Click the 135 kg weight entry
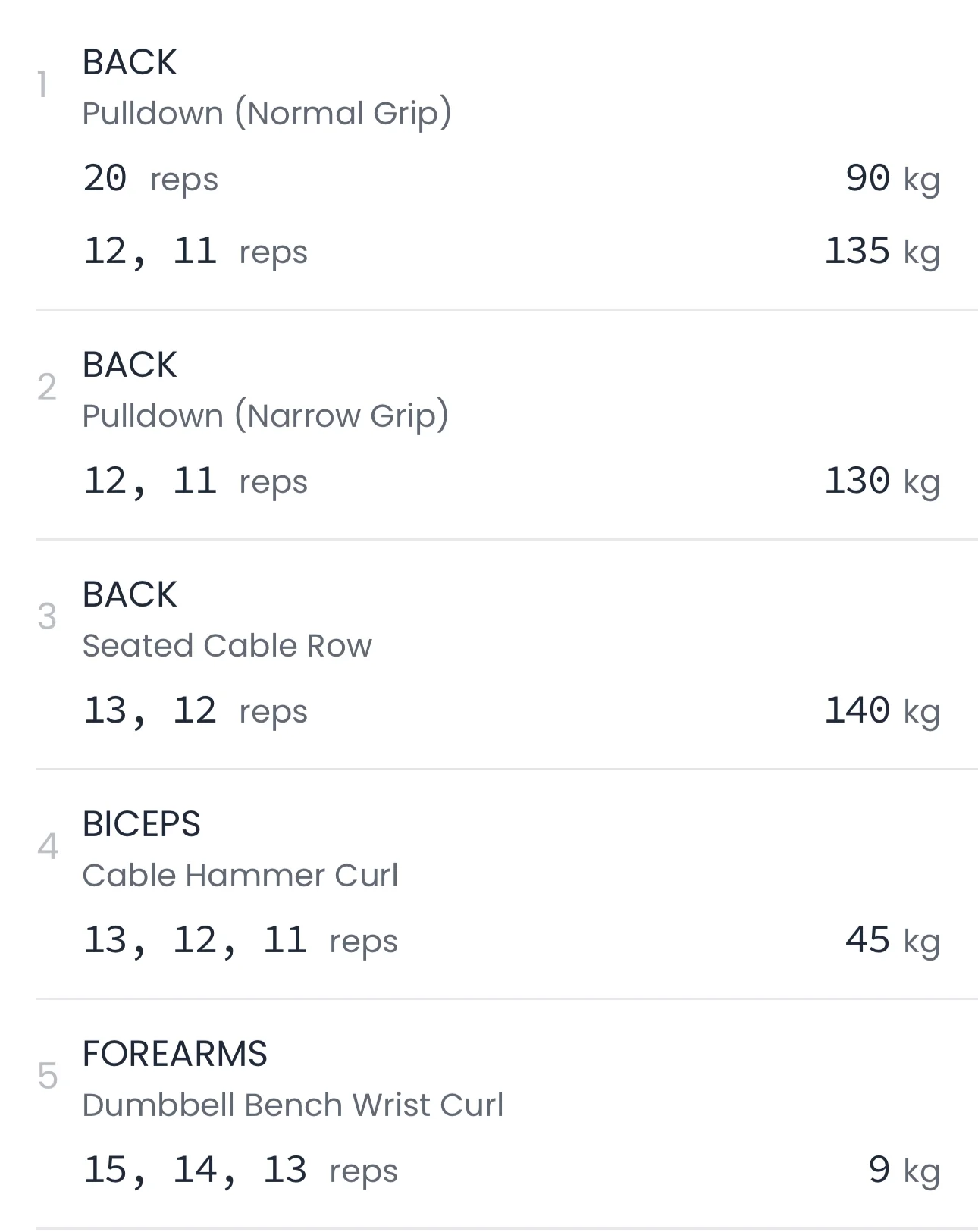This screenshot has height=1232, width=978. click(x=882, y=251)
